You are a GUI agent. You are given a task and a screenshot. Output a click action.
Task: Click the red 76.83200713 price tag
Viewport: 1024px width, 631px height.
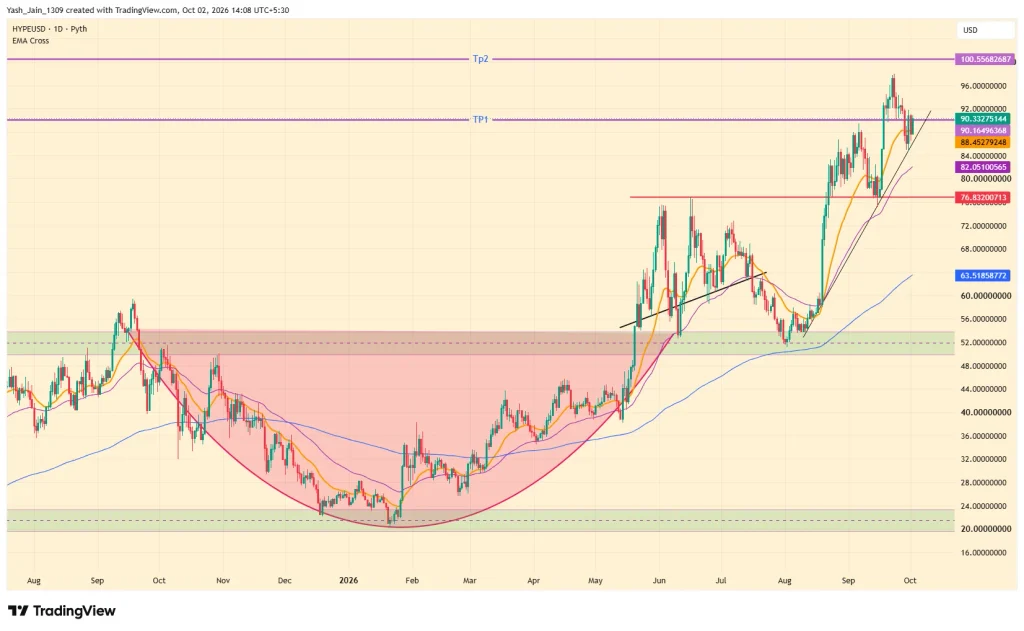click(x=983, y=197)
